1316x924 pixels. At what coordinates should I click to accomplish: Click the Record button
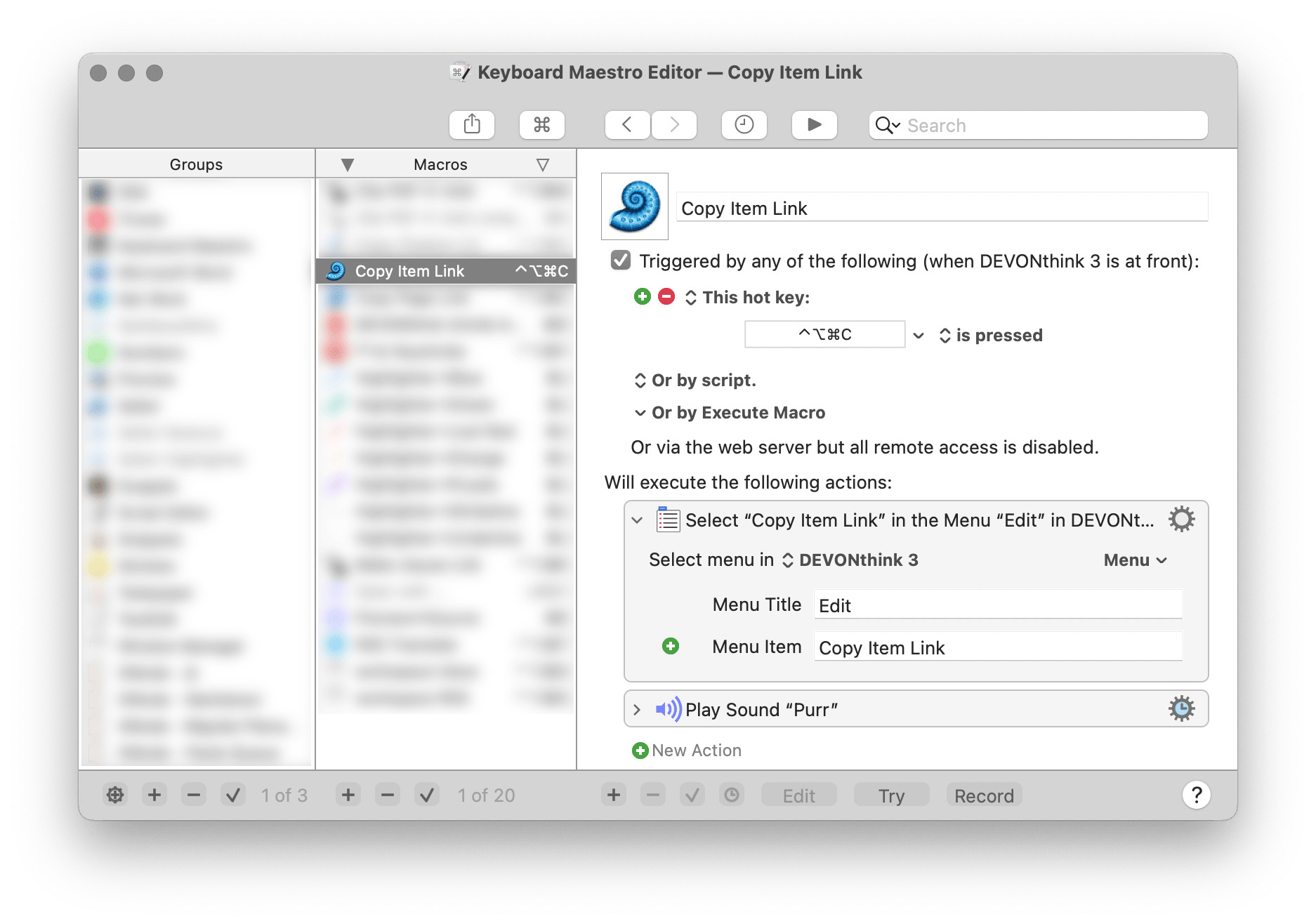point(985,796)
